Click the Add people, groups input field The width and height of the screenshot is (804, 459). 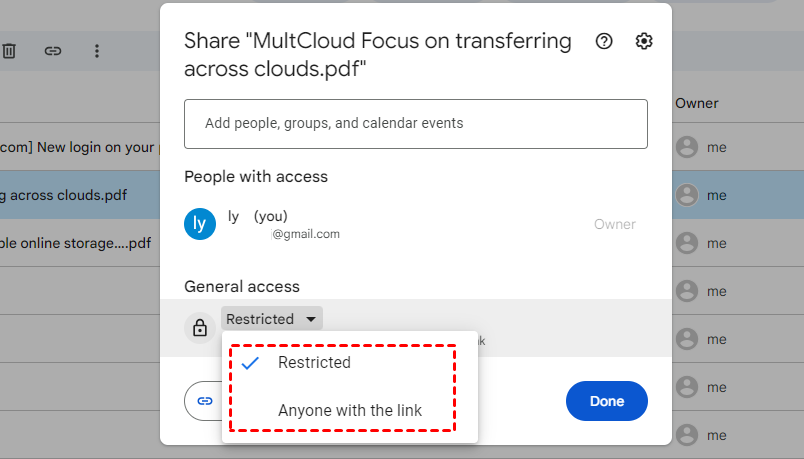tap(415, 124)
